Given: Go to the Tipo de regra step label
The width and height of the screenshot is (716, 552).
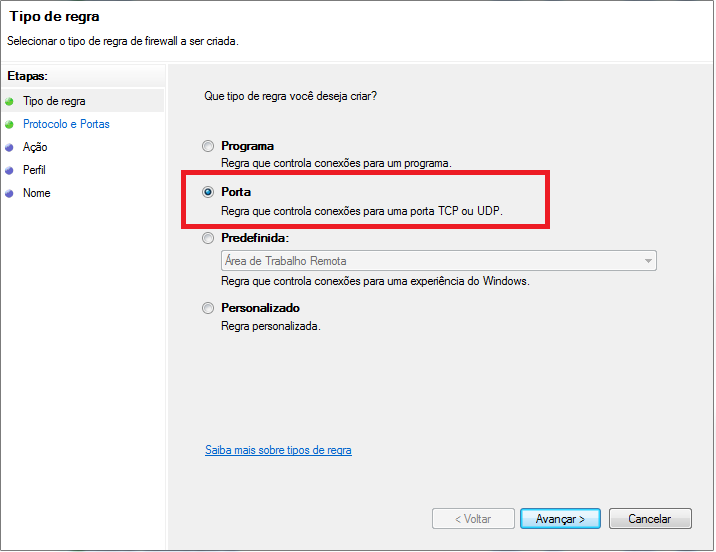Looking at the screenshot, I should point(54,102).
